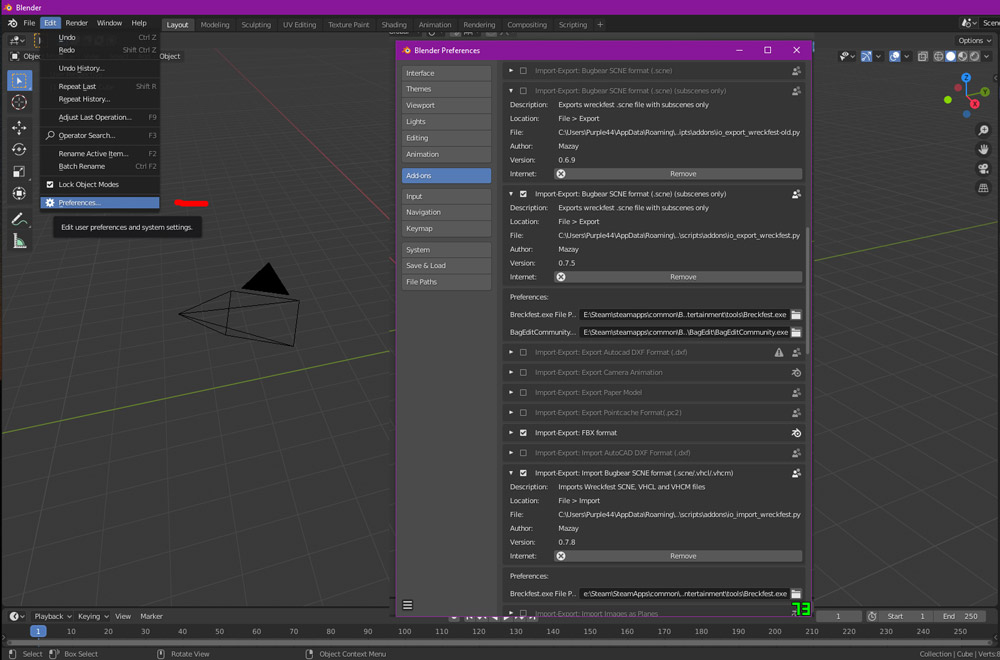The width and height of the screenshot is (1000, 660).
Task: Browse folder for BagEditCommunity path
Action: [796, 332]
